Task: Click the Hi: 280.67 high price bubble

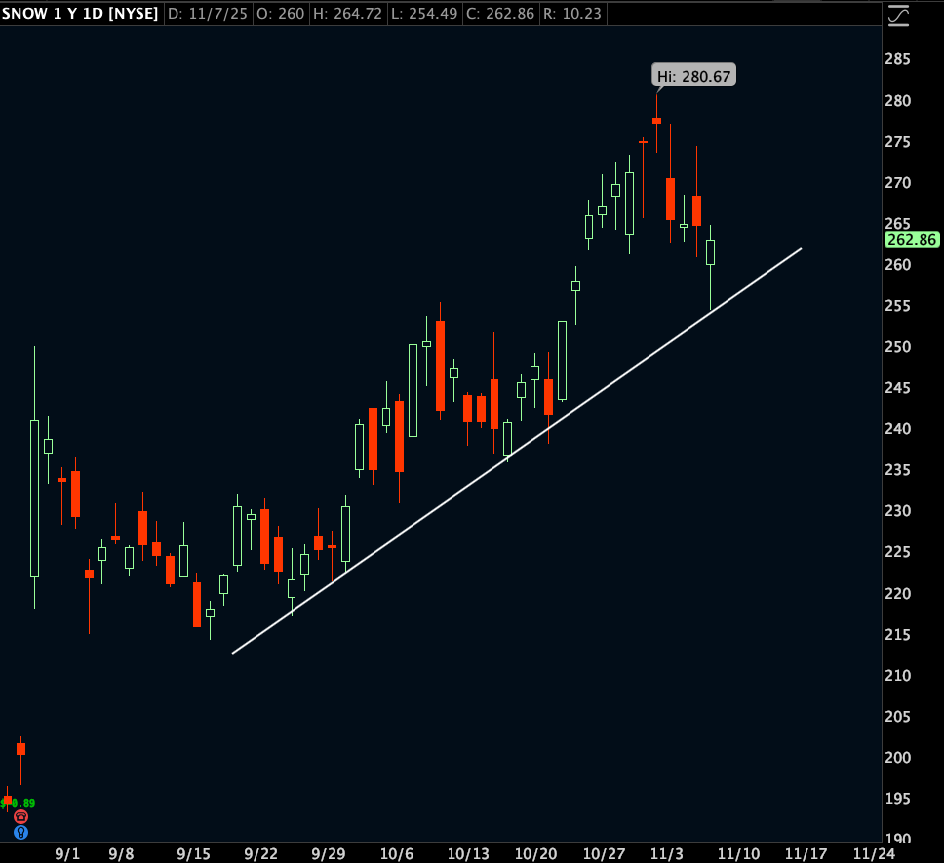Action: point(693,76)
